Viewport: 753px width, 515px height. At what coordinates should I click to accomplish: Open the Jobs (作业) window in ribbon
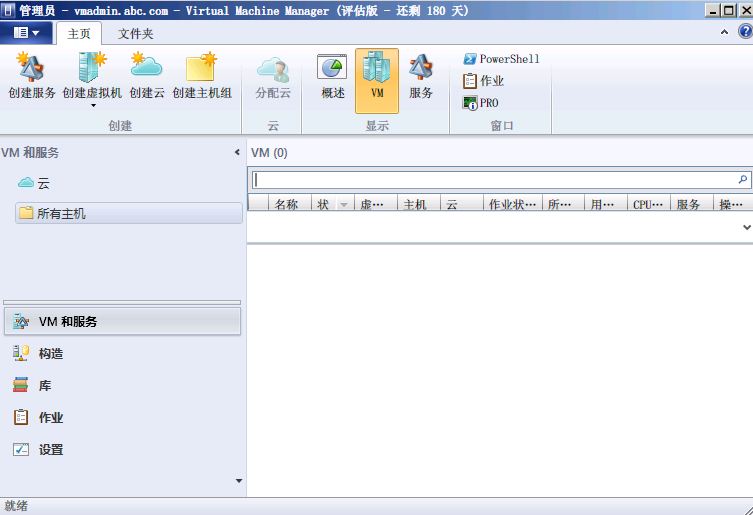(484, 81)
